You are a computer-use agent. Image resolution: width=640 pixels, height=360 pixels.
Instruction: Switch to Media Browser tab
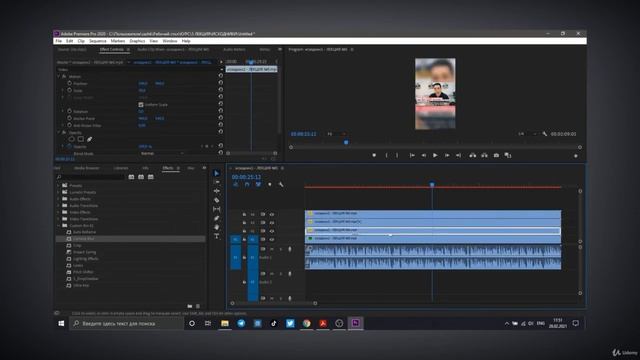pyautogui.click(x=86, y=168)
